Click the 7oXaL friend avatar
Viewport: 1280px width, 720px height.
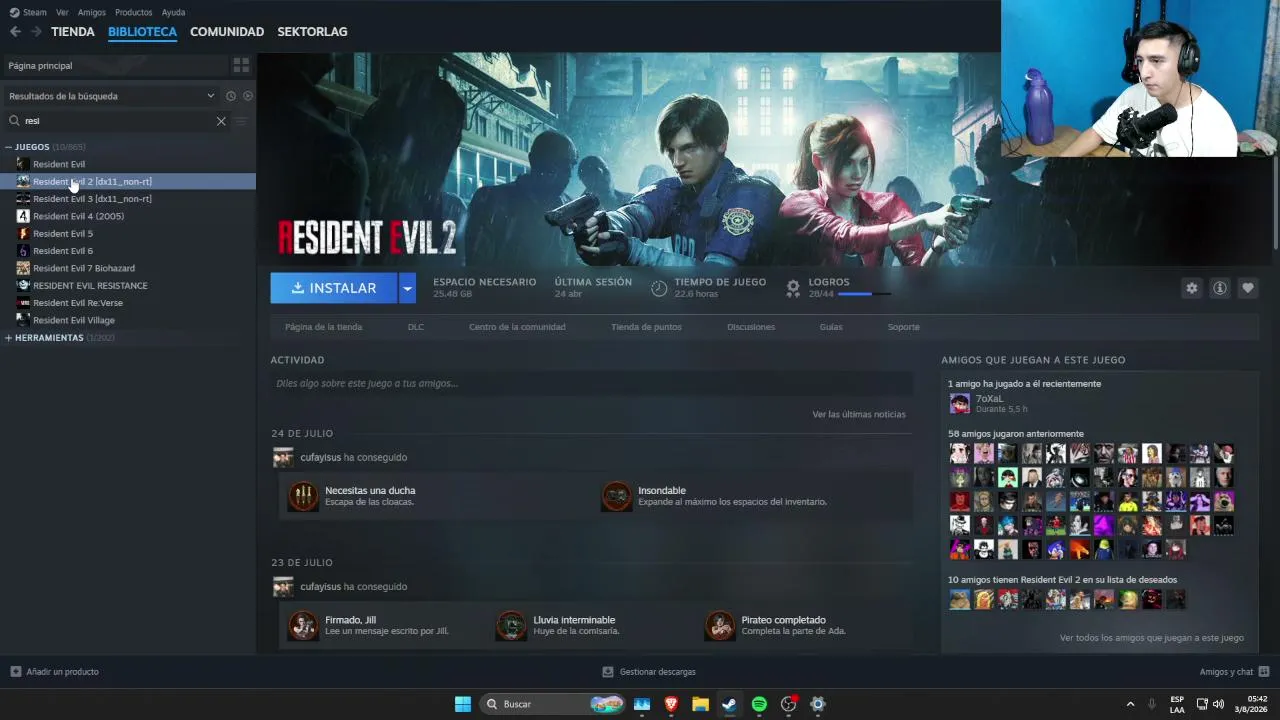coord(960,403)
